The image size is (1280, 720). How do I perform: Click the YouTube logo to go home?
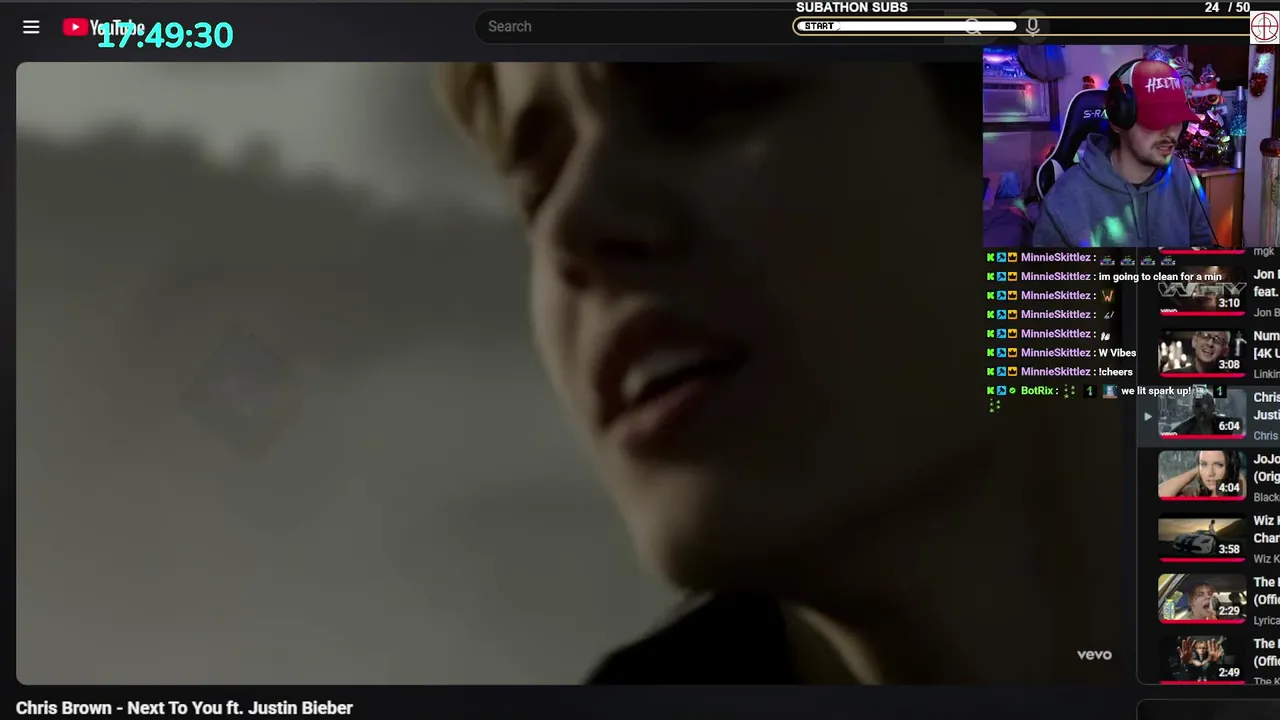point(103,27)
